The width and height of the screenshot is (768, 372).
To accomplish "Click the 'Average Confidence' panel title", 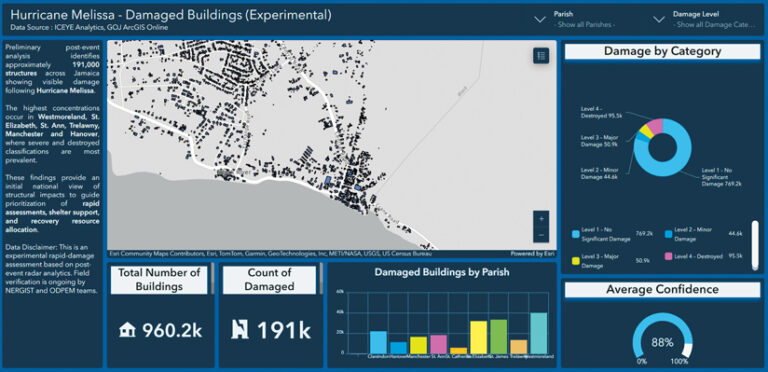I will coord(662,289).
